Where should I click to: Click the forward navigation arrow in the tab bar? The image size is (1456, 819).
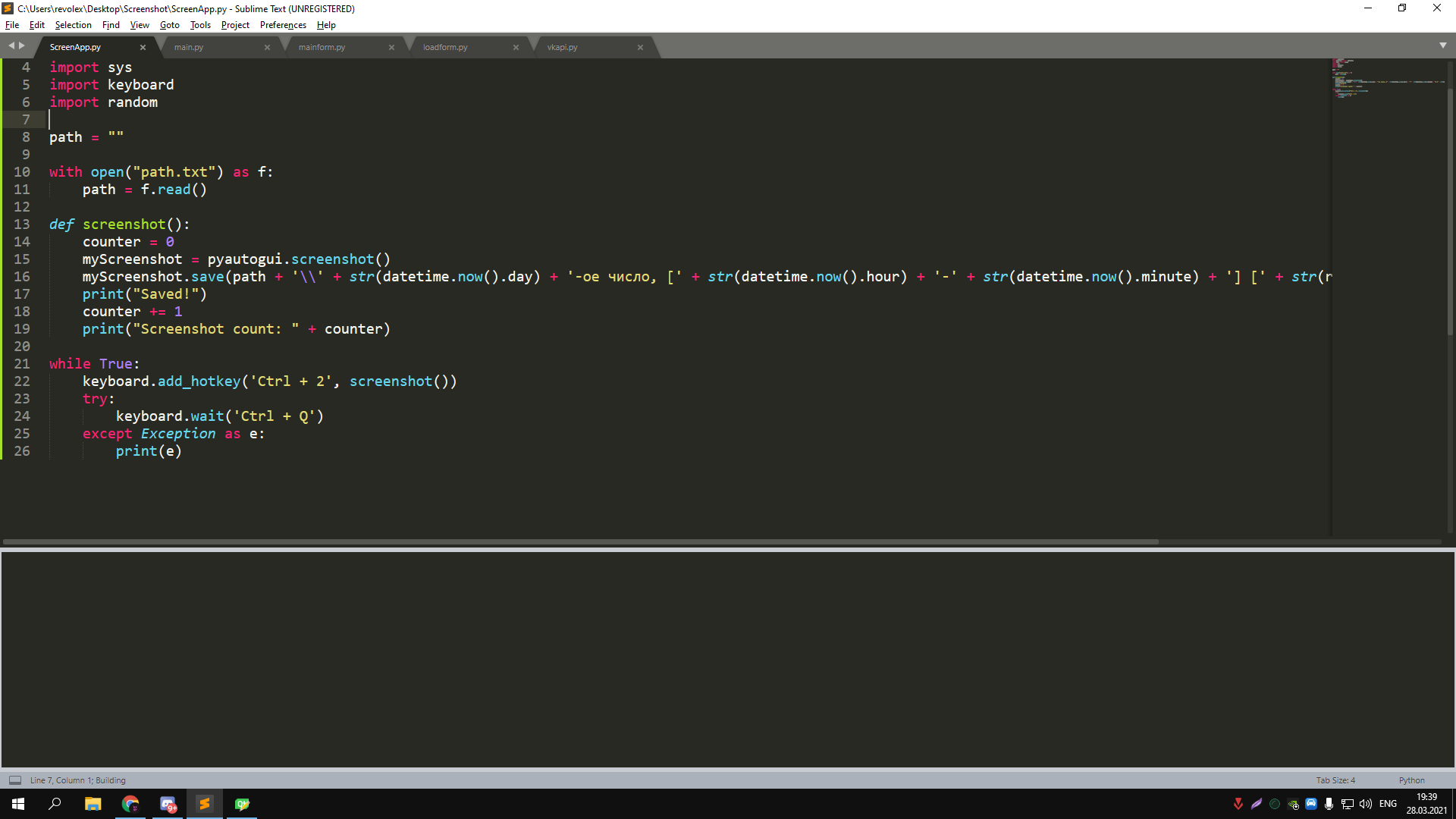coord(23,45)
